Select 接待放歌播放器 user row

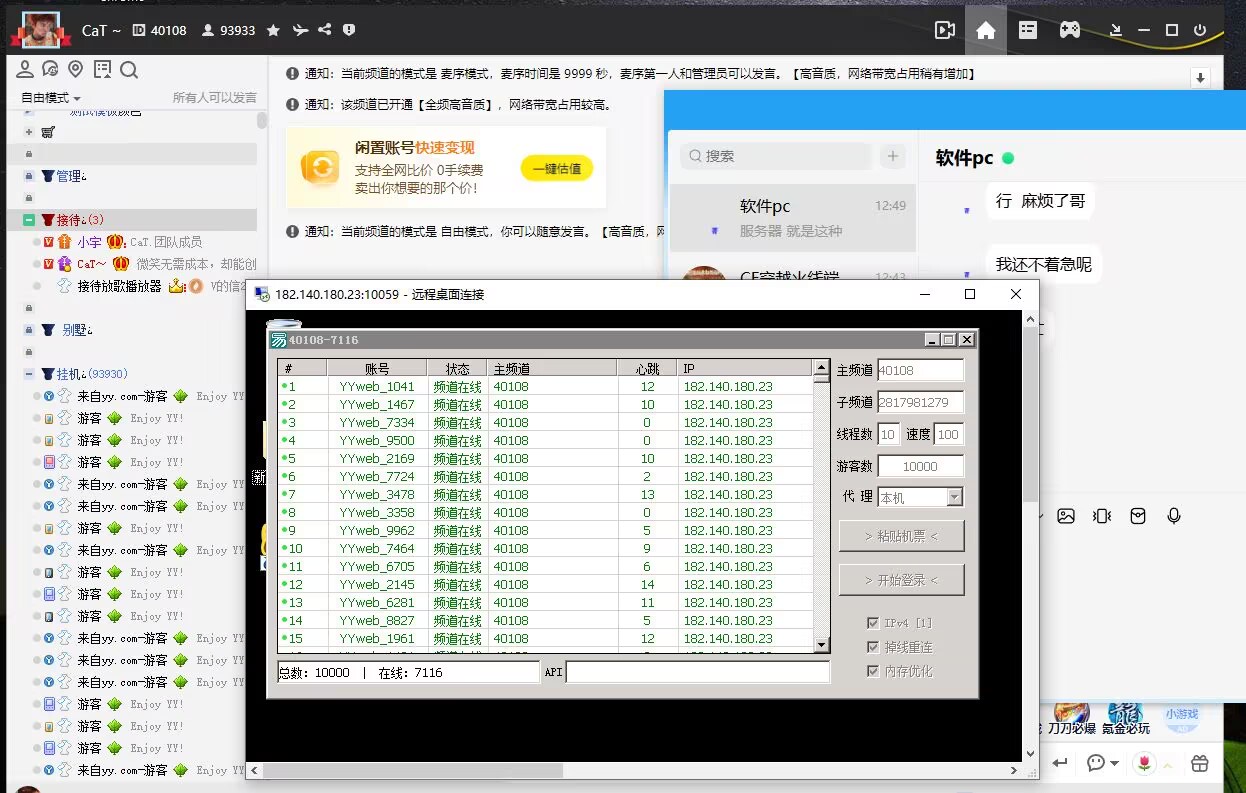pyautogui.click(x=119, y=286)
